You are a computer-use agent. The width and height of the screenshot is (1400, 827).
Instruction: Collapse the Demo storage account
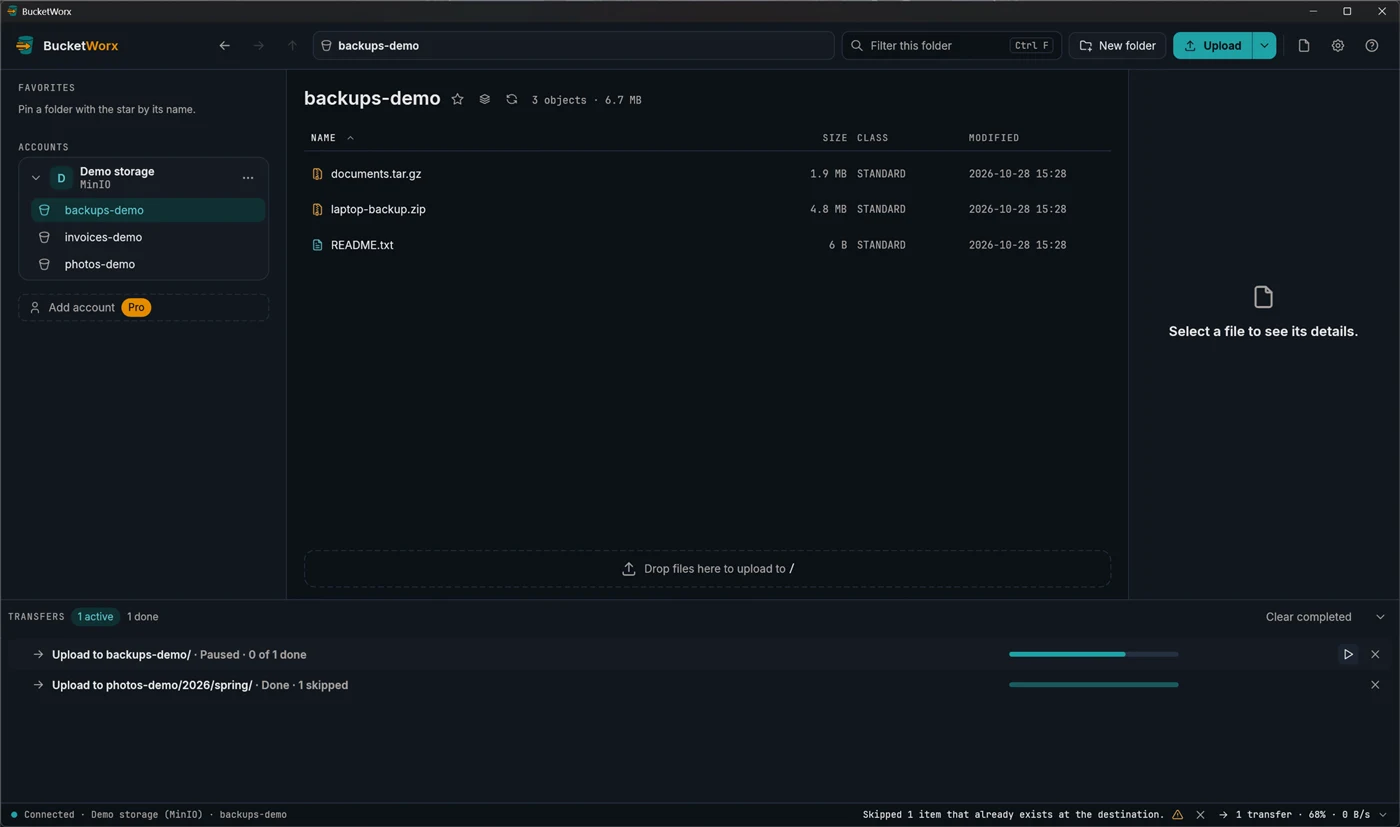pyautogui.click(x=36, y=178)
